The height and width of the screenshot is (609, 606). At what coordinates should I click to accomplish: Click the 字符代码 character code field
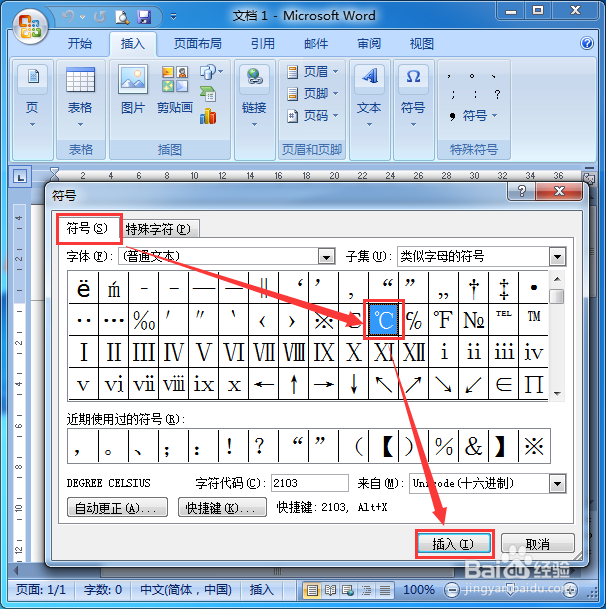pyautogui.click(x=310, y=483)
